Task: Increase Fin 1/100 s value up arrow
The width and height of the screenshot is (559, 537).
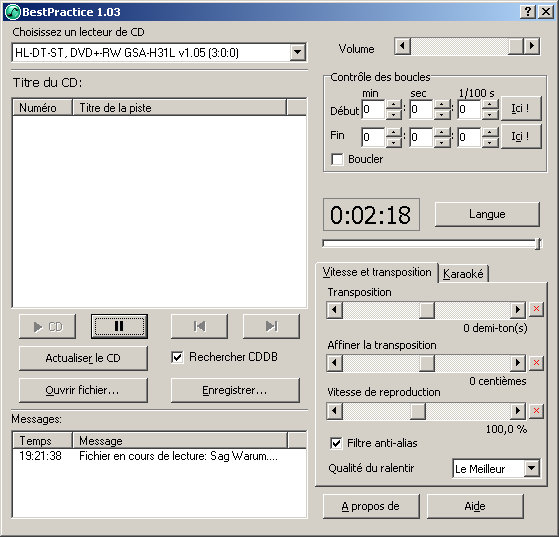Action: [x=490, y=132]
